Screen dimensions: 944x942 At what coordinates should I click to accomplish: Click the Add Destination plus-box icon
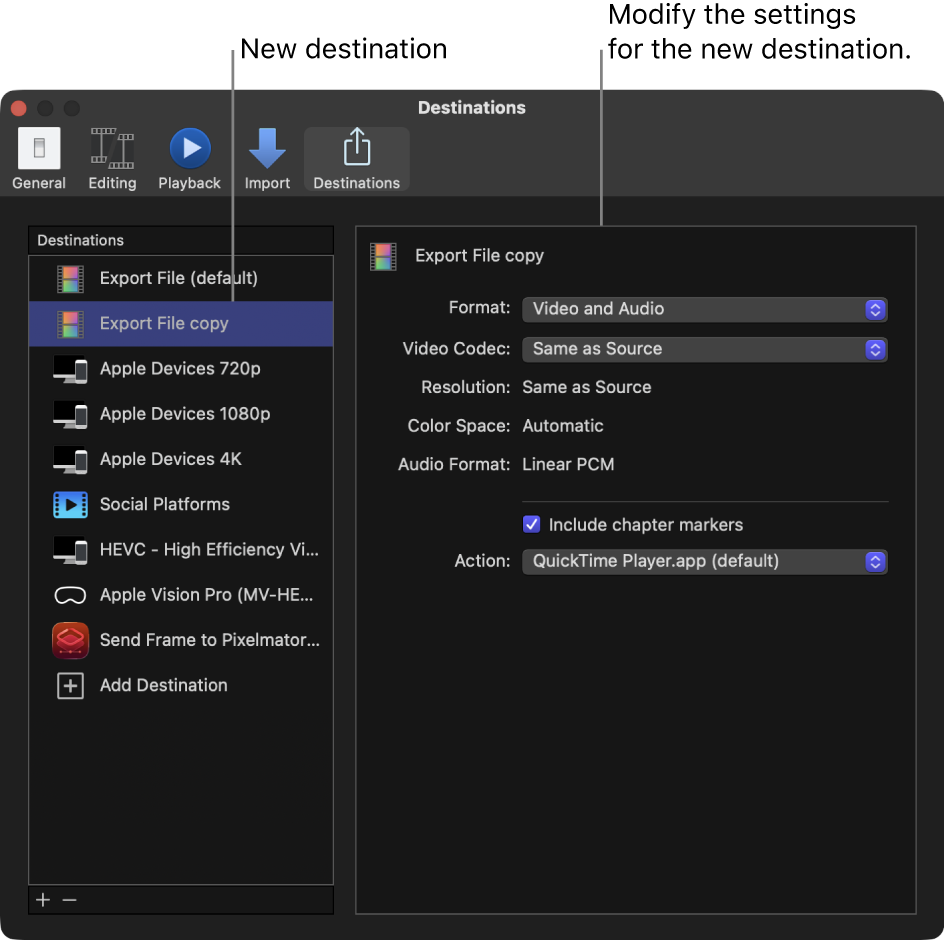tap(70, 686)
